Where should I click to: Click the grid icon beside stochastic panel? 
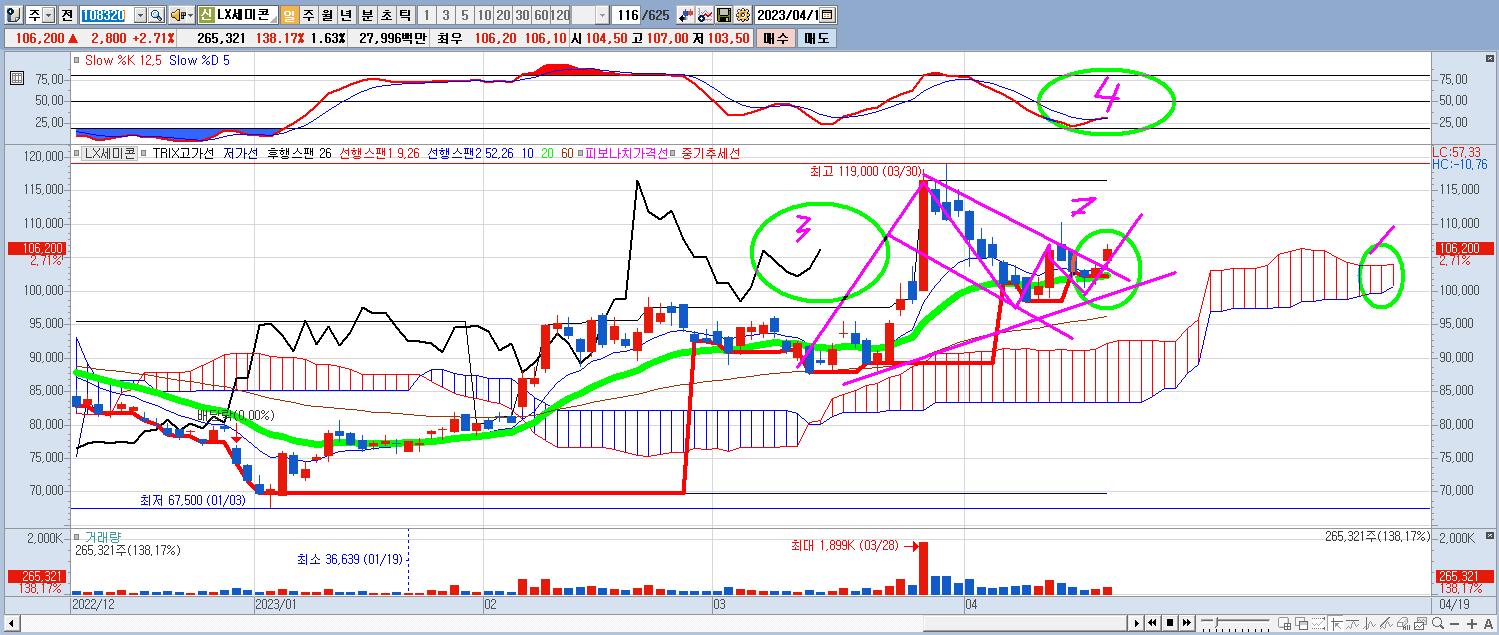pos(17,78)
